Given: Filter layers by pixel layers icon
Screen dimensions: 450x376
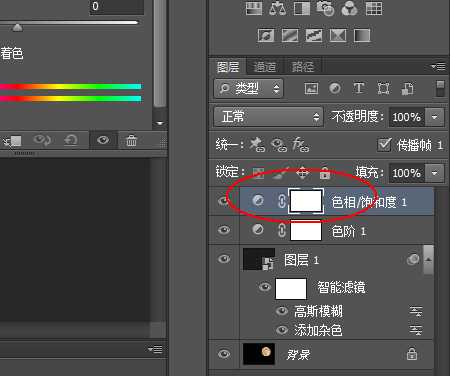Looking at the screenshot, I should 311,88.
